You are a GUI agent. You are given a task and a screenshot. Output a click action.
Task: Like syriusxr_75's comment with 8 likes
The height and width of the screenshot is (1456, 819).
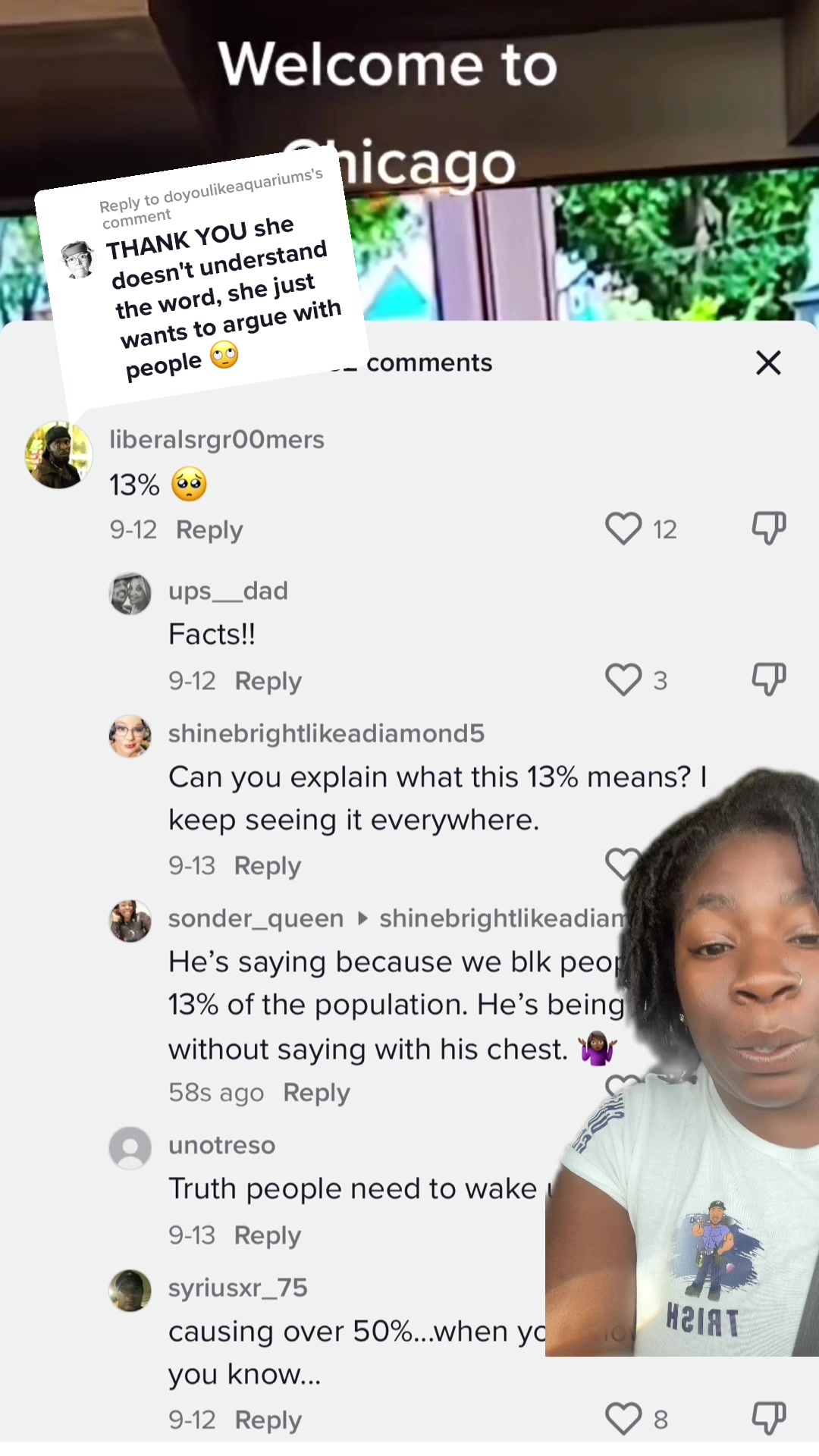pyautogui.click(x=623, y=1418)
